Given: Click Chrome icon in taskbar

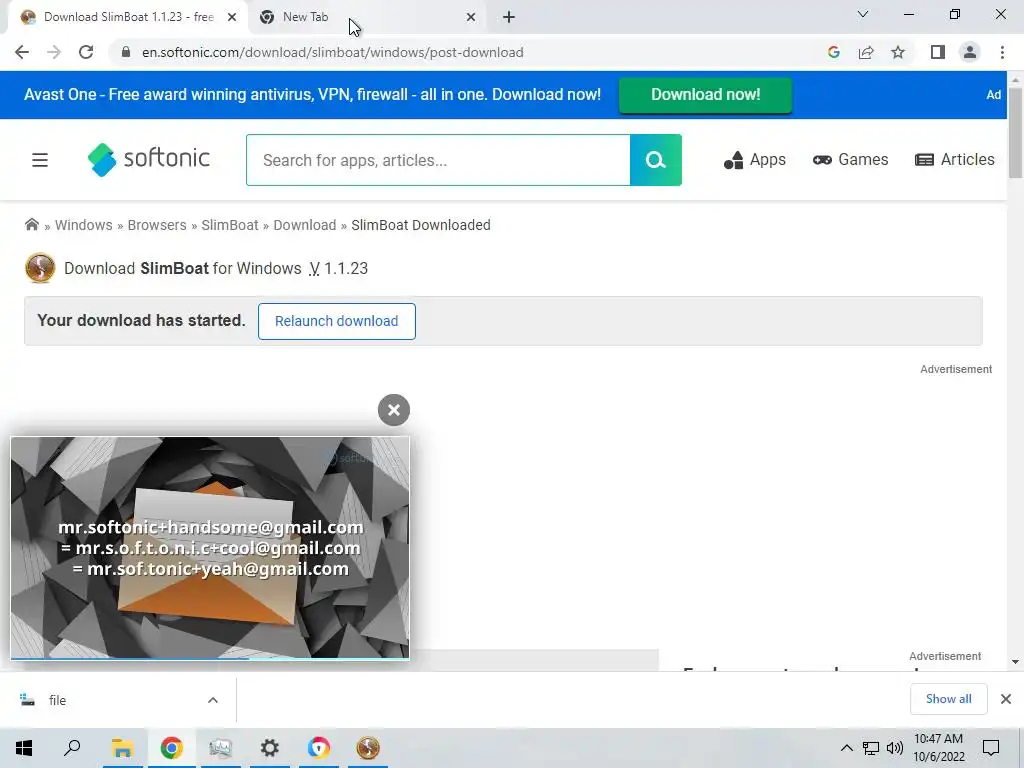Looking at the screenshot, I should pyautogui.click(x=172, y=748).
